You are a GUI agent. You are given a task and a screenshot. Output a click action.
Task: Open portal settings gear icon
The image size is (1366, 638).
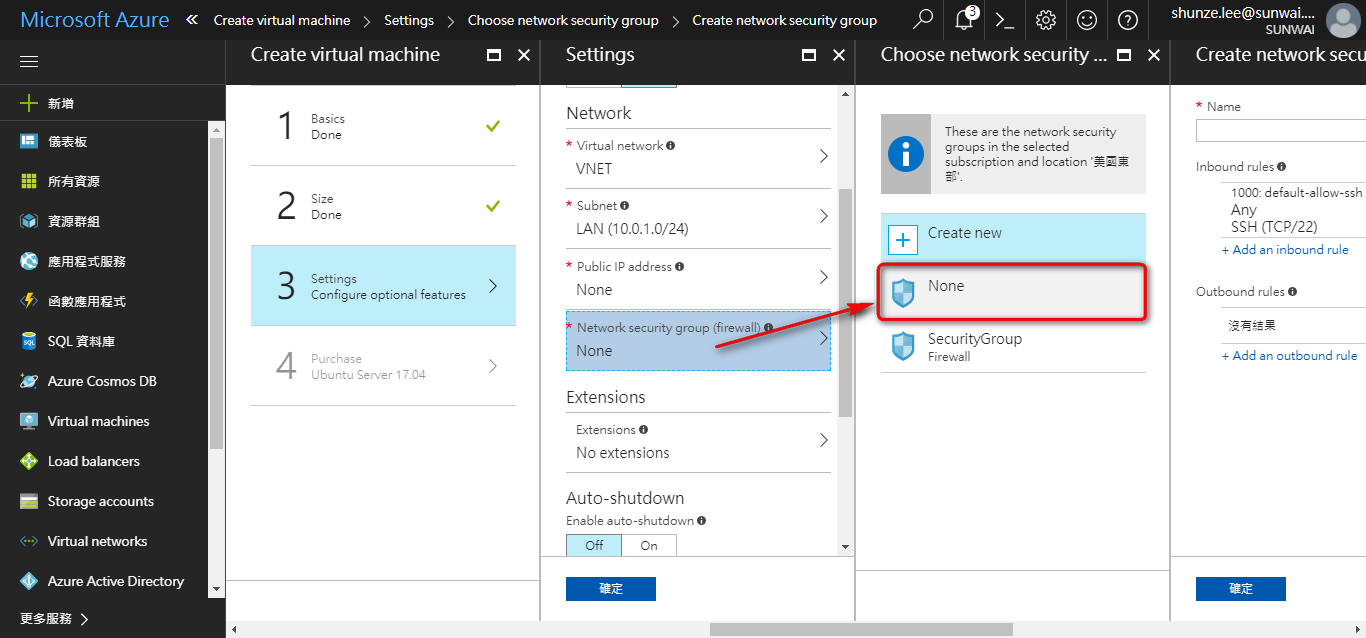(1046, 20)
